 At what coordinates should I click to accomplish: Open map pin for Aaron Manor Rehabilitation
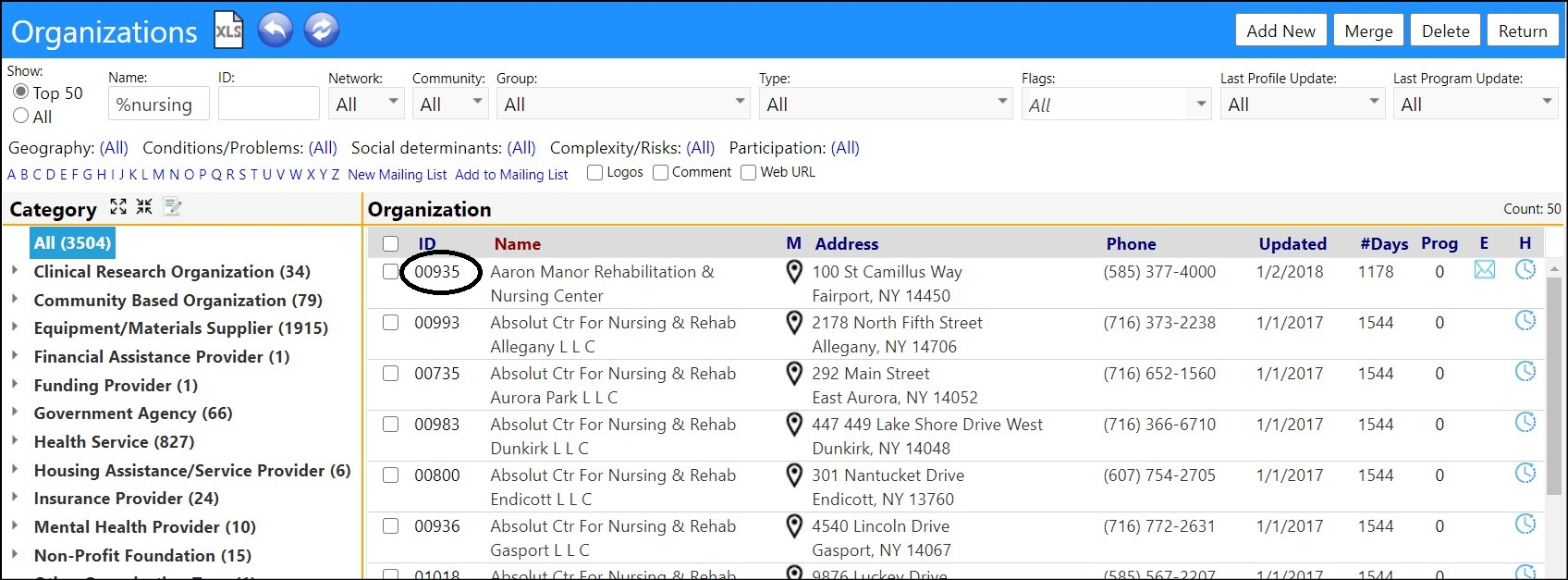(793, 272)
